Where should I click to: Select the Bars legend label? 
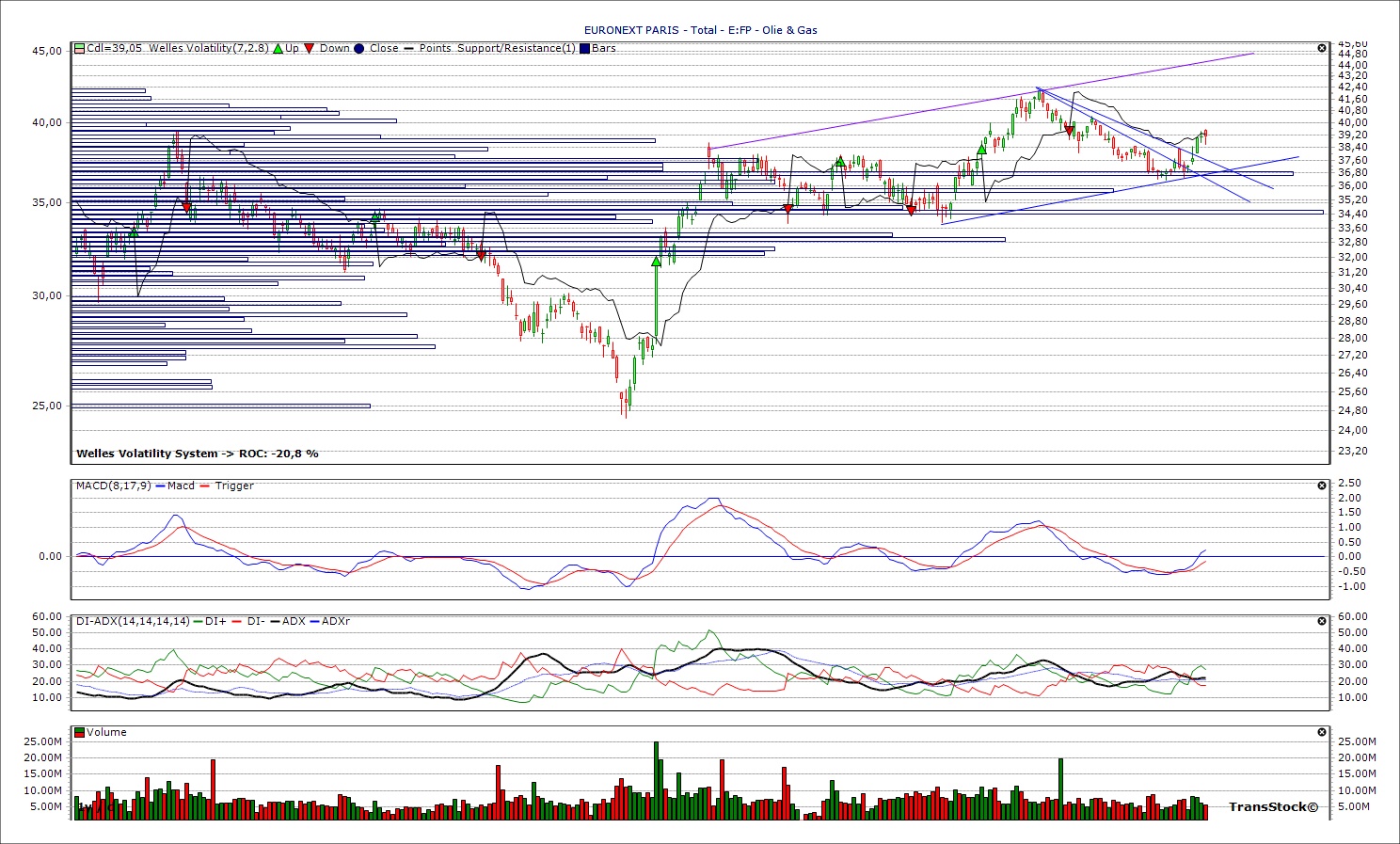coord(604,48)
